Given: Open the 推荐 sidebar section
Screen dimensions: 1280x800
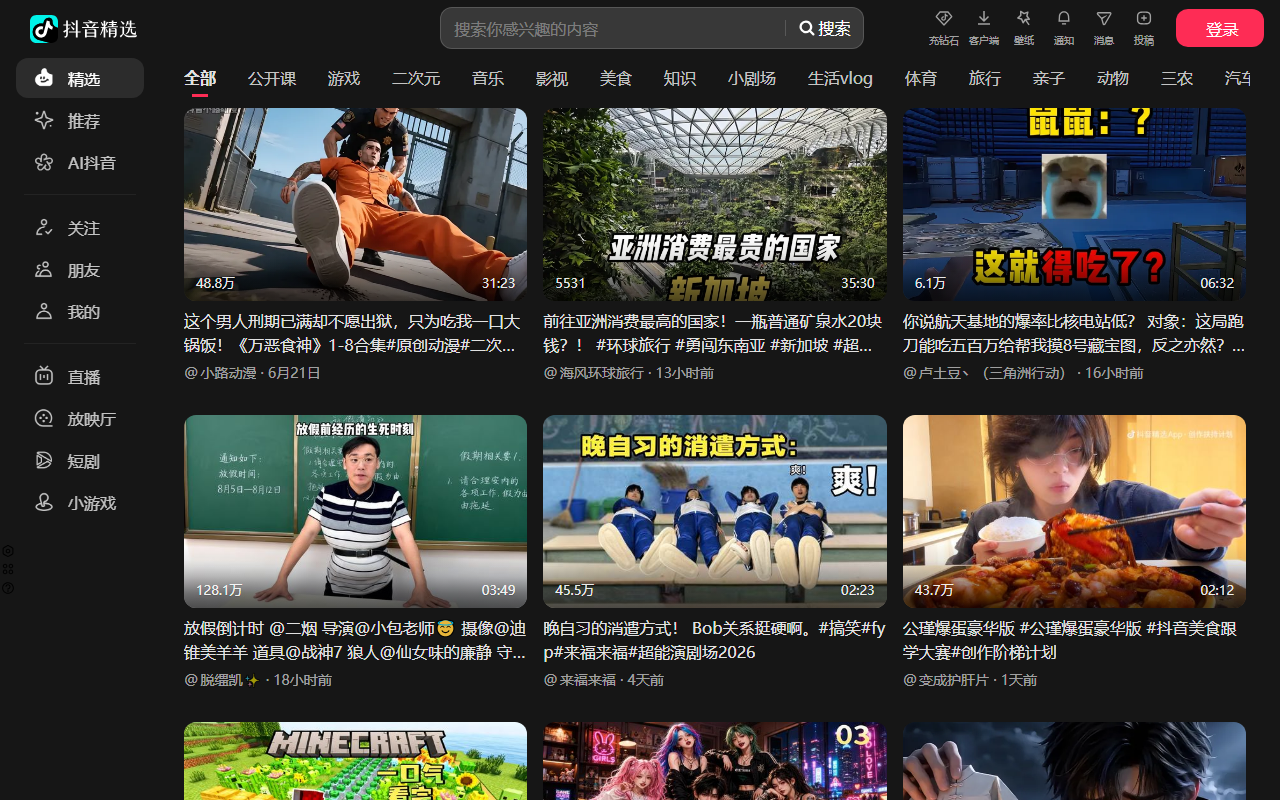Looking at the screenshot, I should (x=80, y=121).
